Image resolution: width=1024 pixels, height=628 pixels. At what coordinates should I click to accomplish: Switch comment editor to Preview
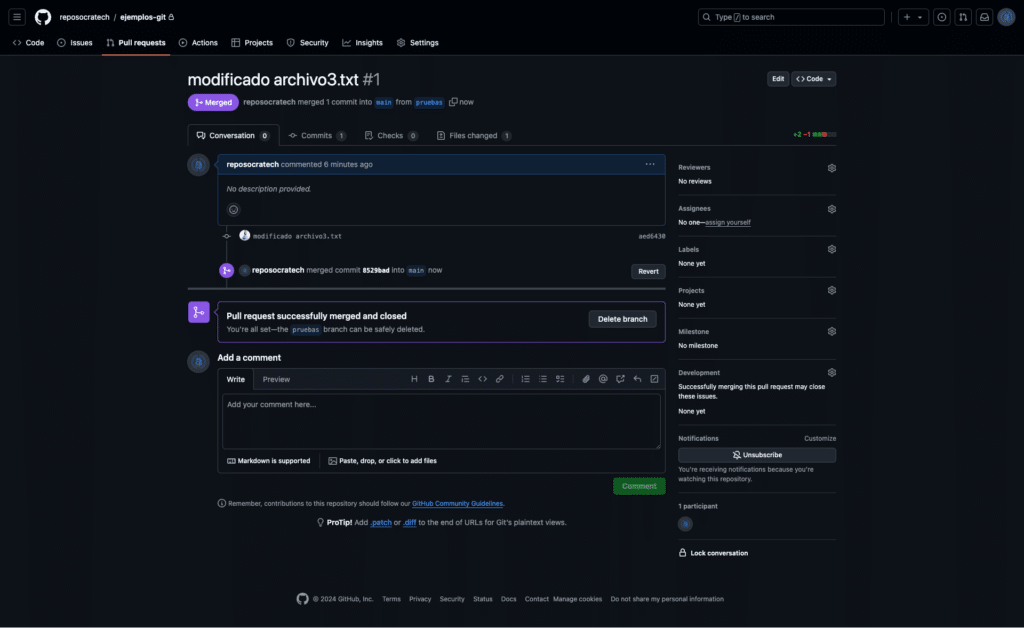(276, 379)
